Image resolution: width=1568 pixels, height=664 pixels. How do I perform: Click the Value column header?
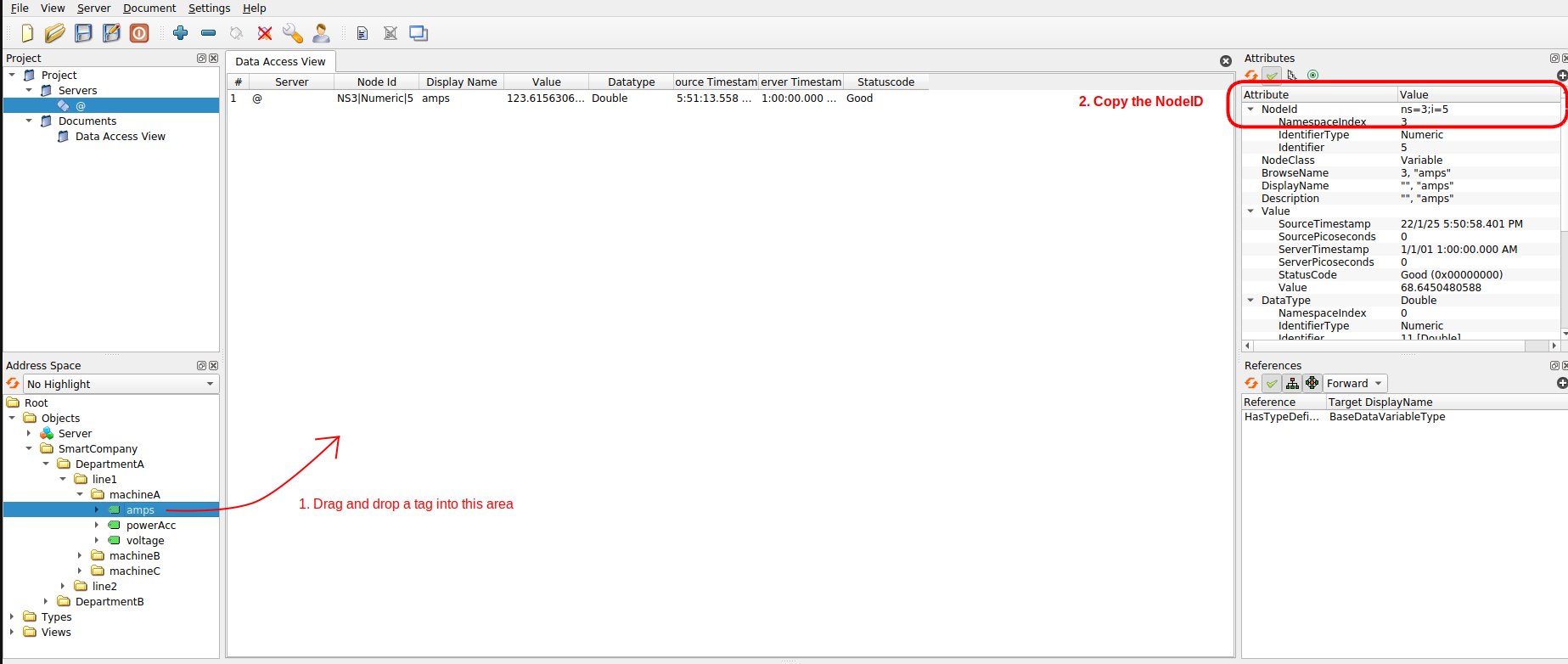(x=546, y=82)
